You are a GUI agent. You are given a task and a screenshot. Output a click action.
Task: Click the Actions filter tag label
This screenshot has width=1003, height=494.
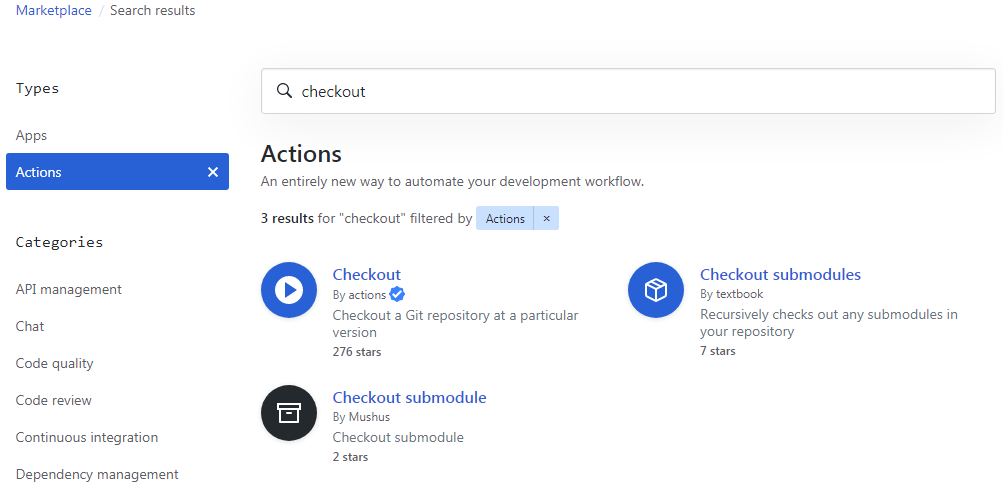pyautogui.click(x=505, y=218)
